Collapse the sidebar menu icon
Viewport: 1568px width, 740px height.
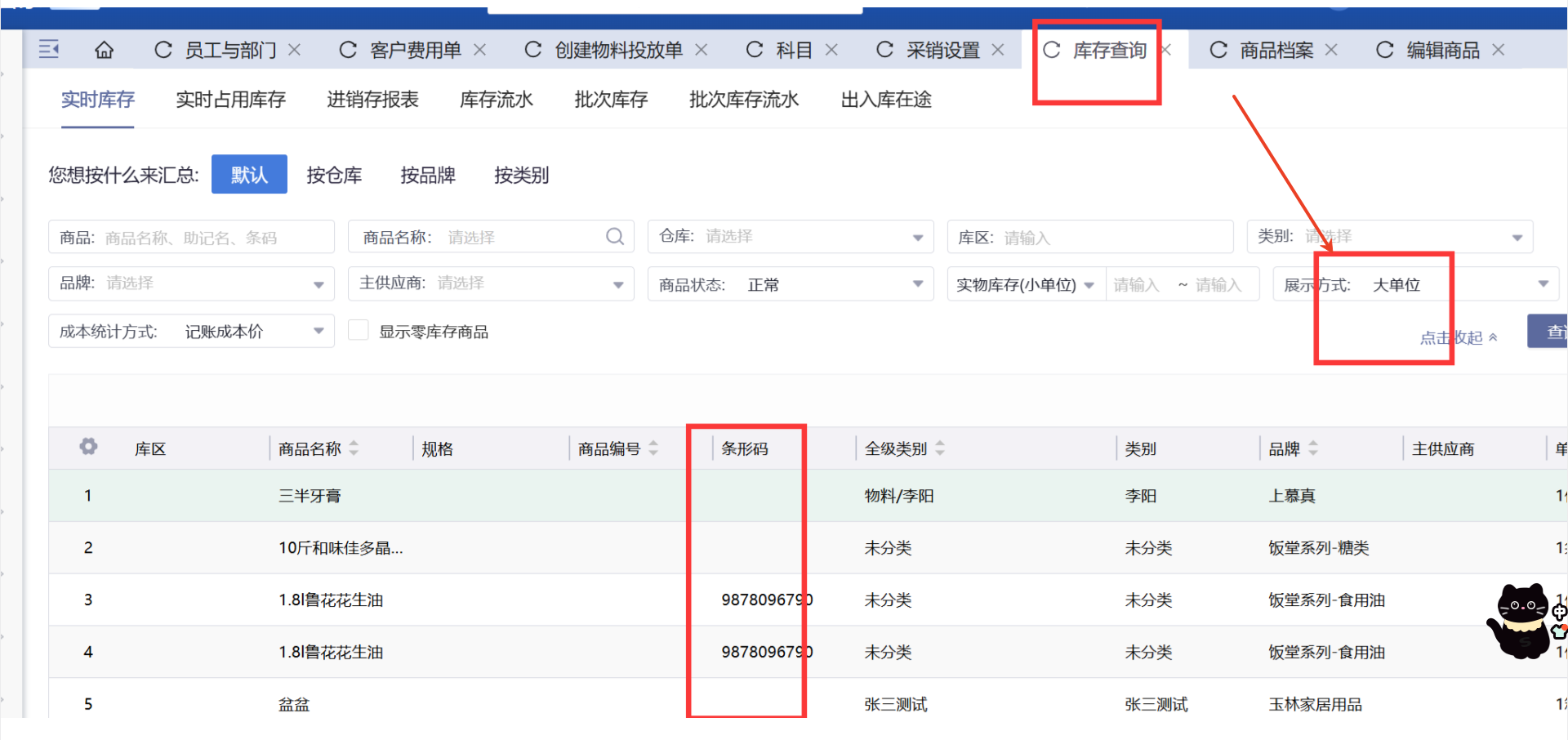[49, 50]
